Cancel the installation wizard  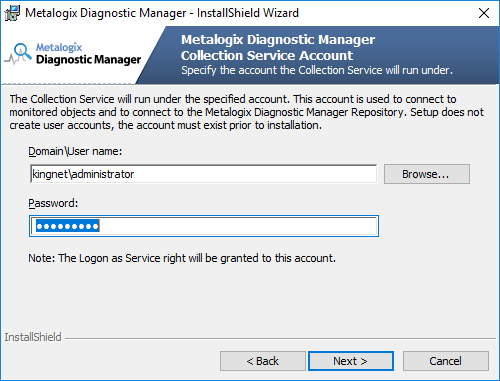tap(446, 361)
